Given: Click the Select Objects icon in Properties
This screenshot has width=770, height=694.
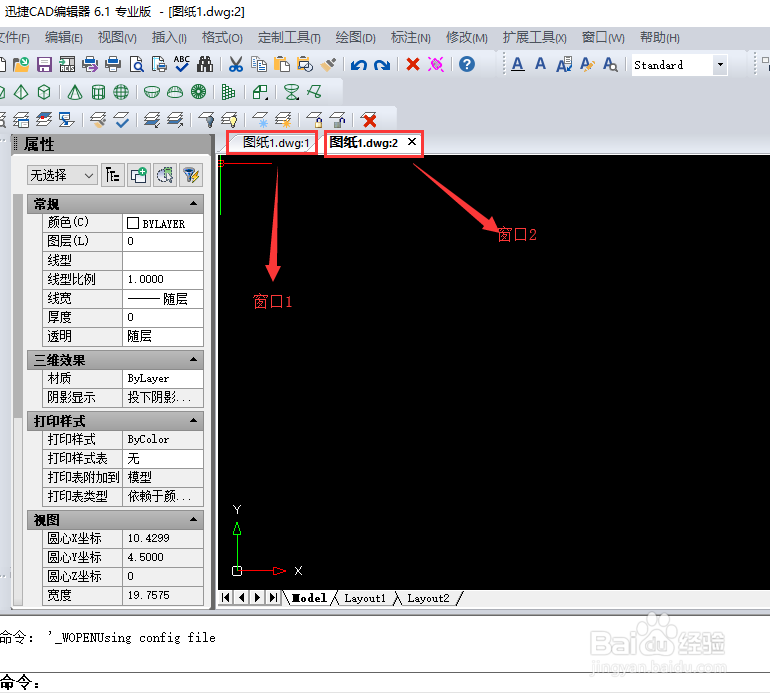Looking at the screenshot, I should (165, 175).
